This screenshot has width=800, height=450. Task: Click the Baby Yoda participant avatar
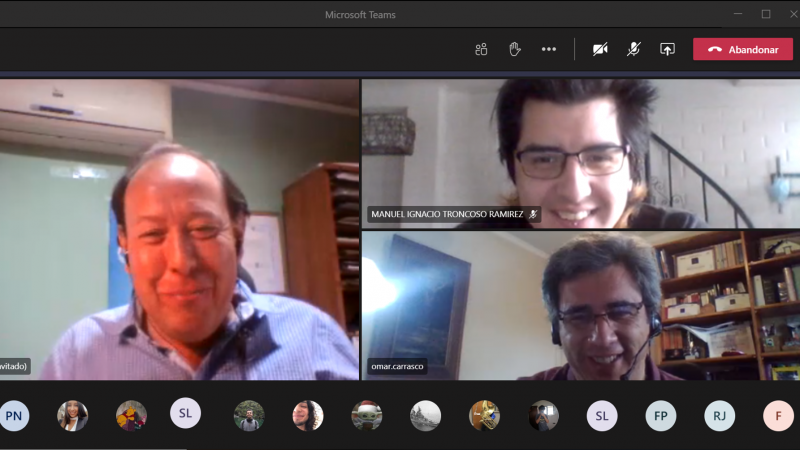pos(367,415)
